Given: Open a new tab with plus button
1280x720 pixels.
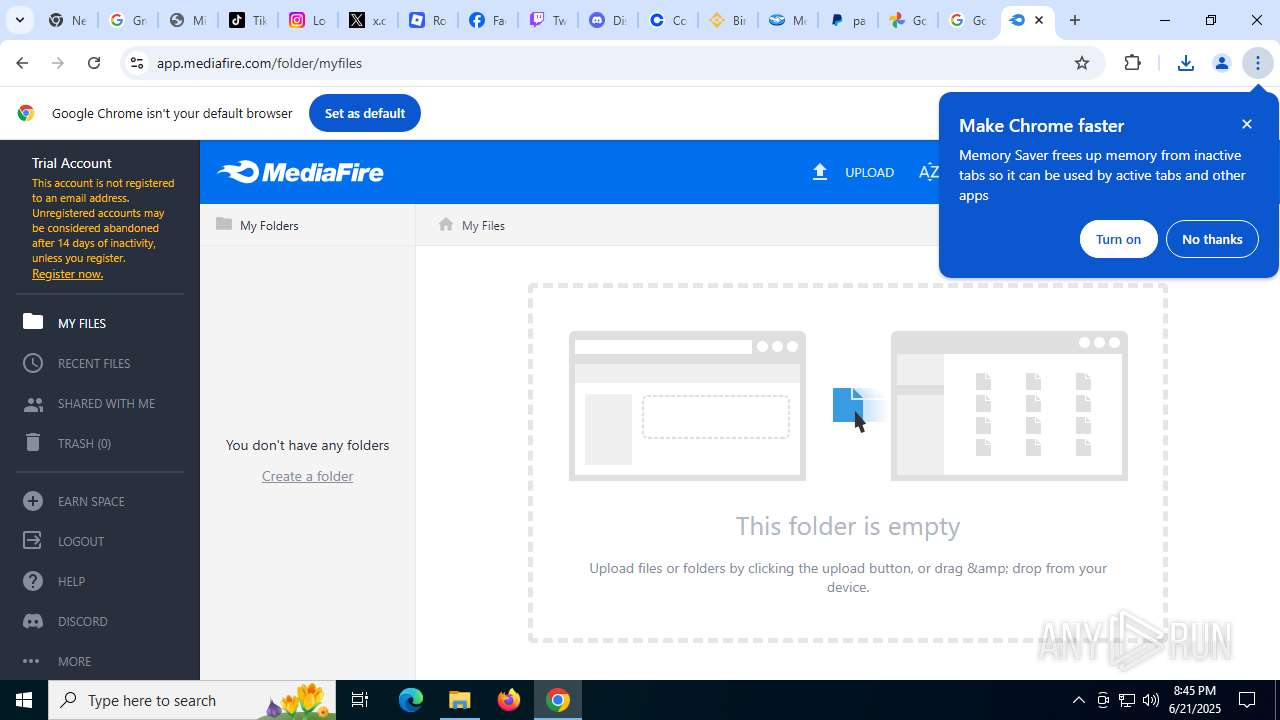Looking at the screenshot, I should (x=1075, y=20).
